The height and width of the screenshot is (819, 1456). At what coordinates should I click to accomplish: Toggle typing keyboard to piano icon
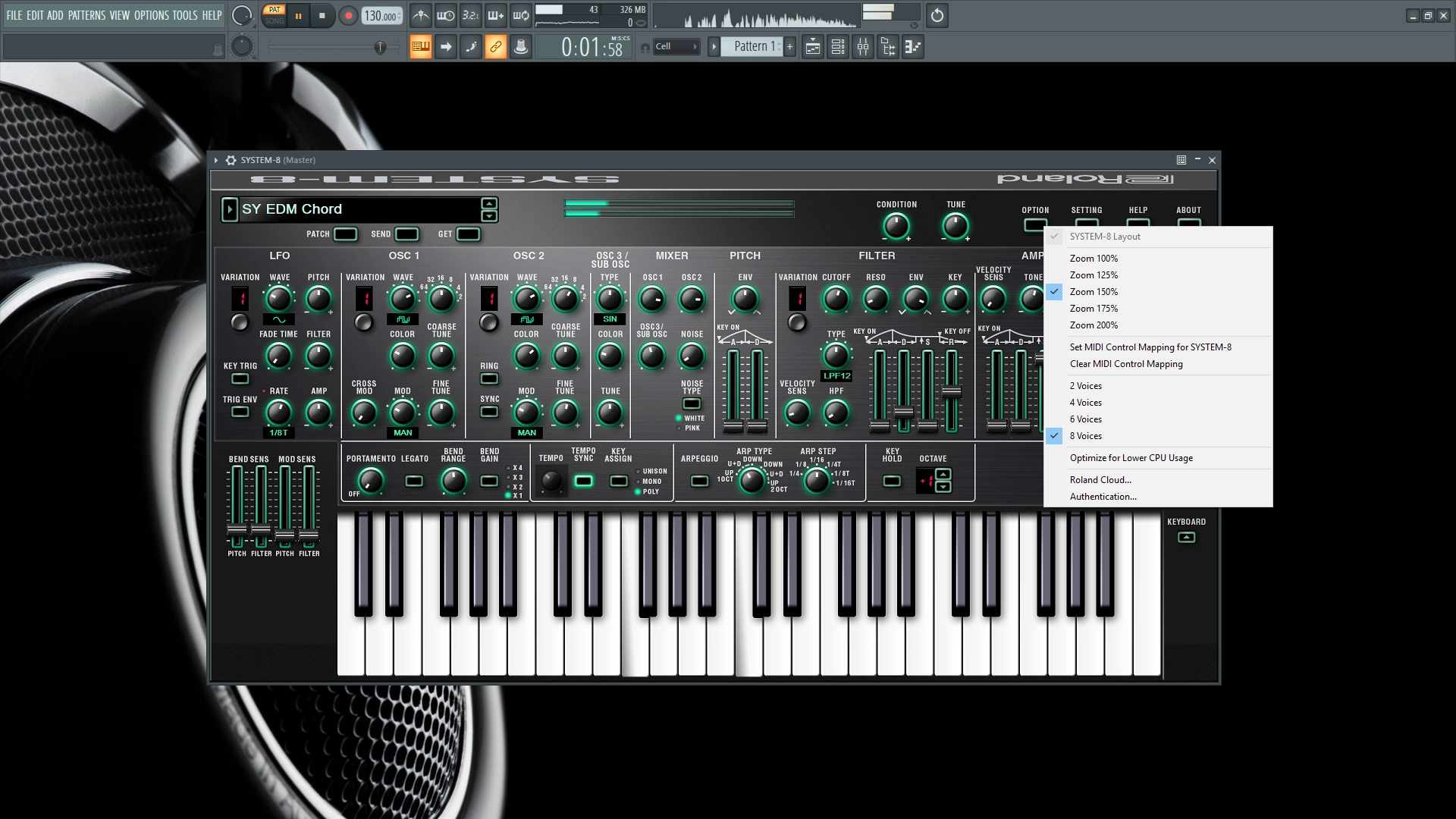click(421, 47)
